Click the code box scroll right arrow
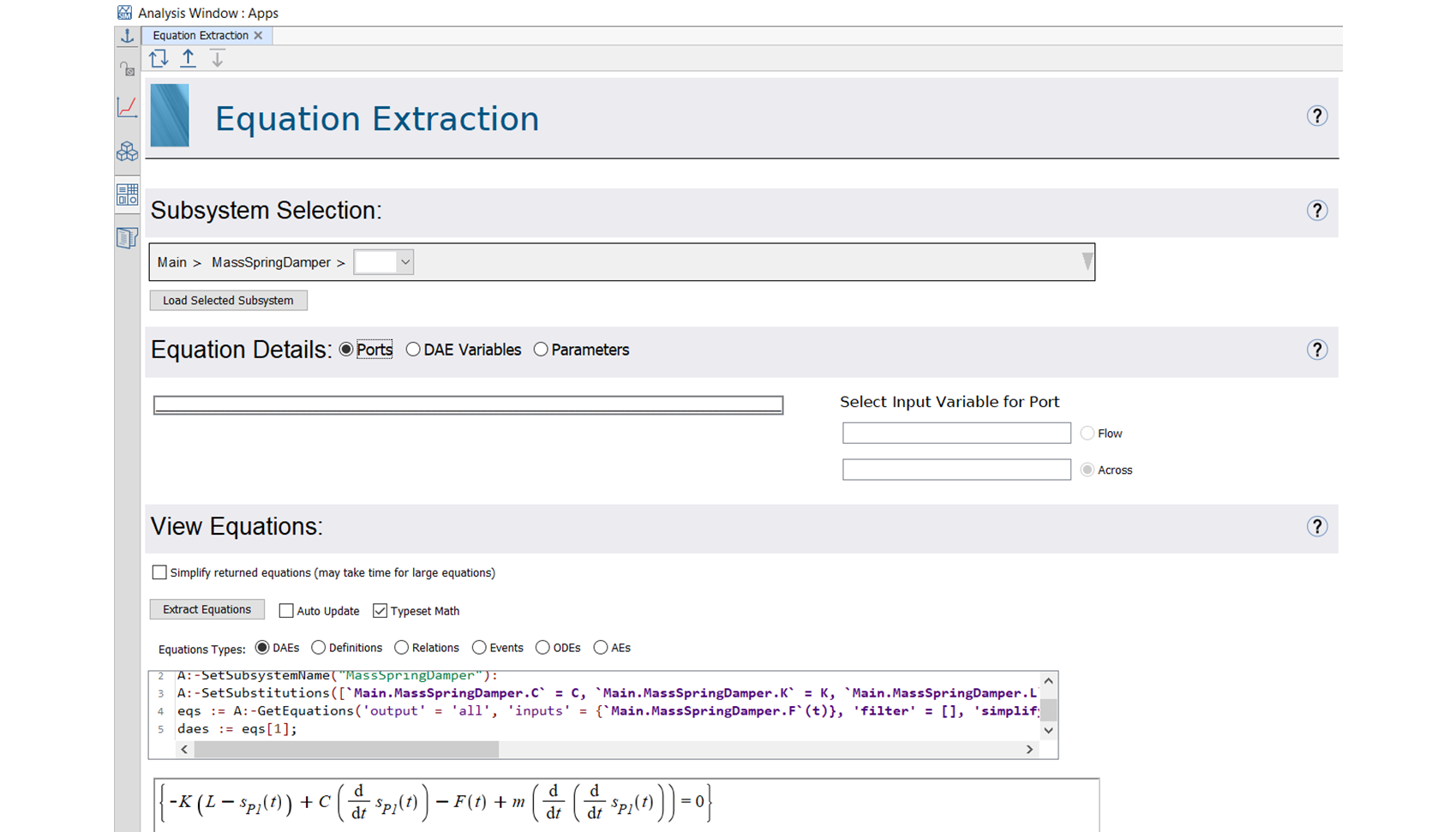Viewport: 1456px width, 832px height. (x=1030, y=750)
